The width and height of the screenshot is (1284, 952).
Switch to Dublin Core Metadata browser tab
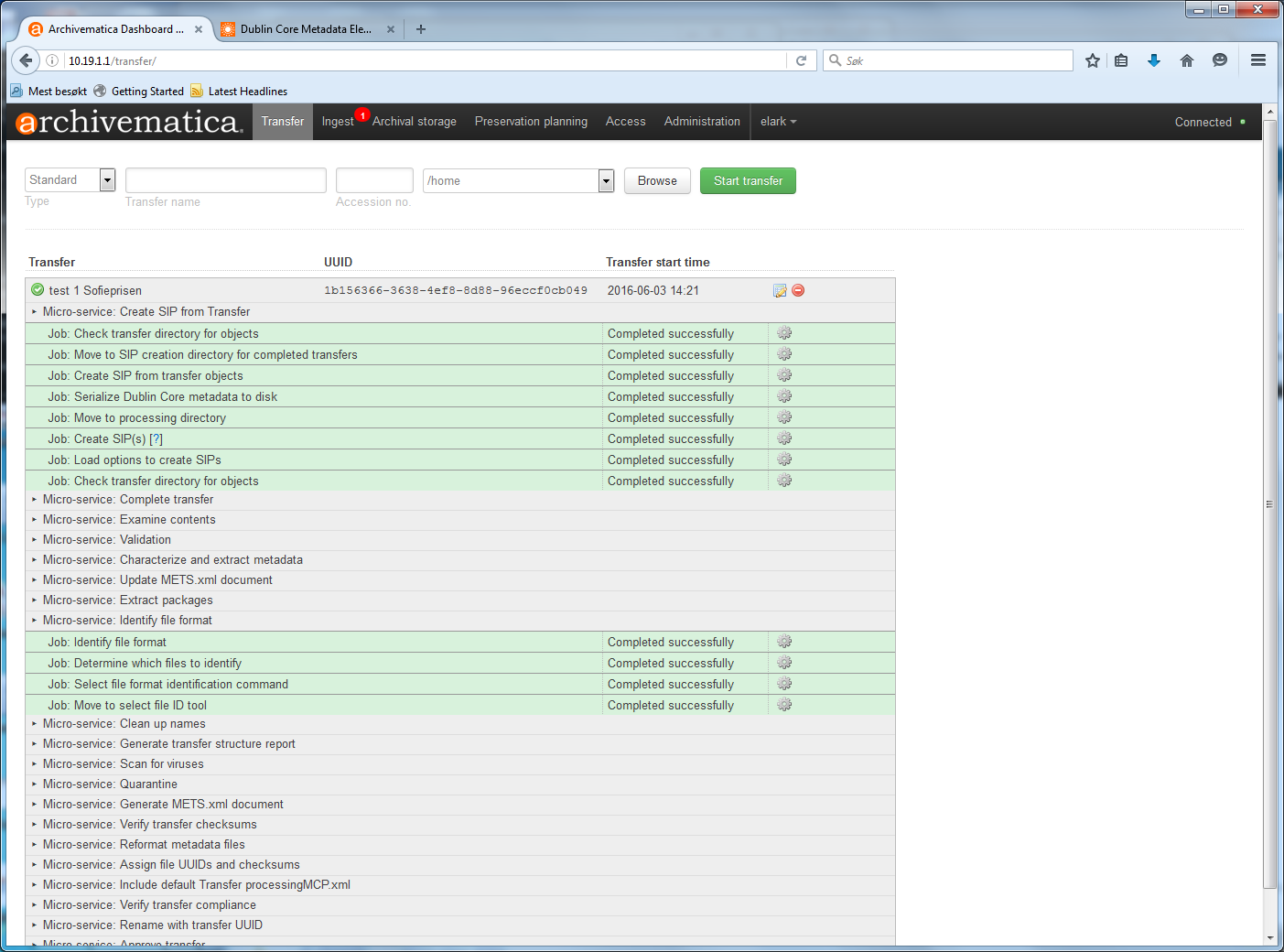(306, 29)
